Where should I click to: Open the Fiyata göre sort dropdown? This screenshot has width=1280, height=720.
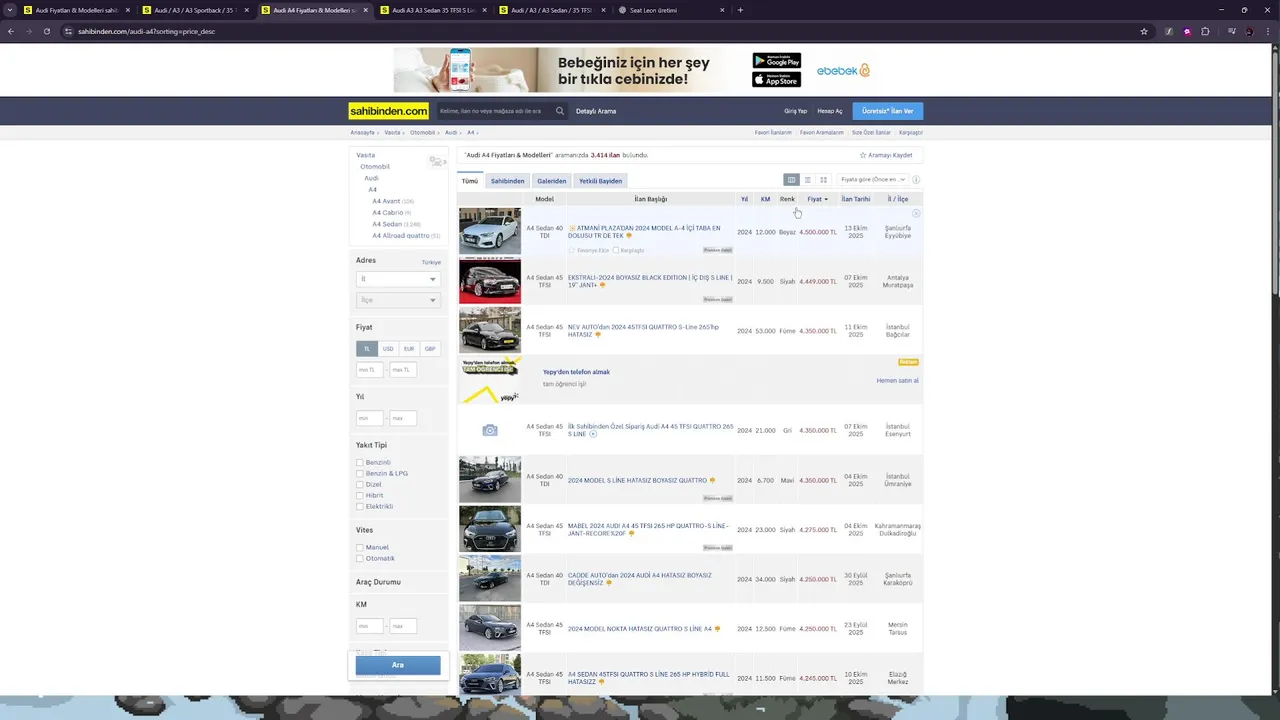pyautogui.click(x=872, y=180)
